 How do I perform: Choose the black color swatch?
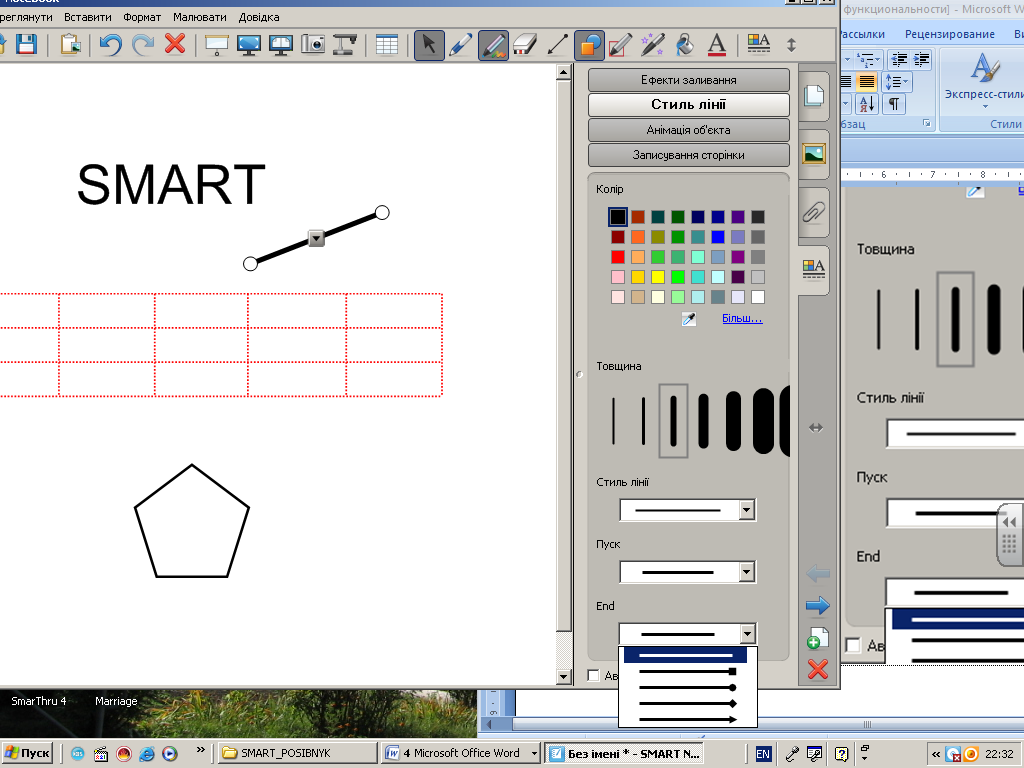(618, 217)
